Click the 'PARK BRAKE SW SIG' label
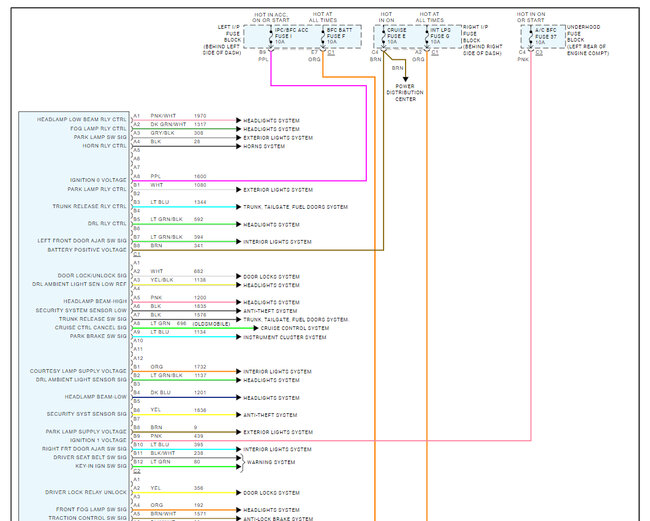Screen dimensions: 650x521 click(98, 336)
